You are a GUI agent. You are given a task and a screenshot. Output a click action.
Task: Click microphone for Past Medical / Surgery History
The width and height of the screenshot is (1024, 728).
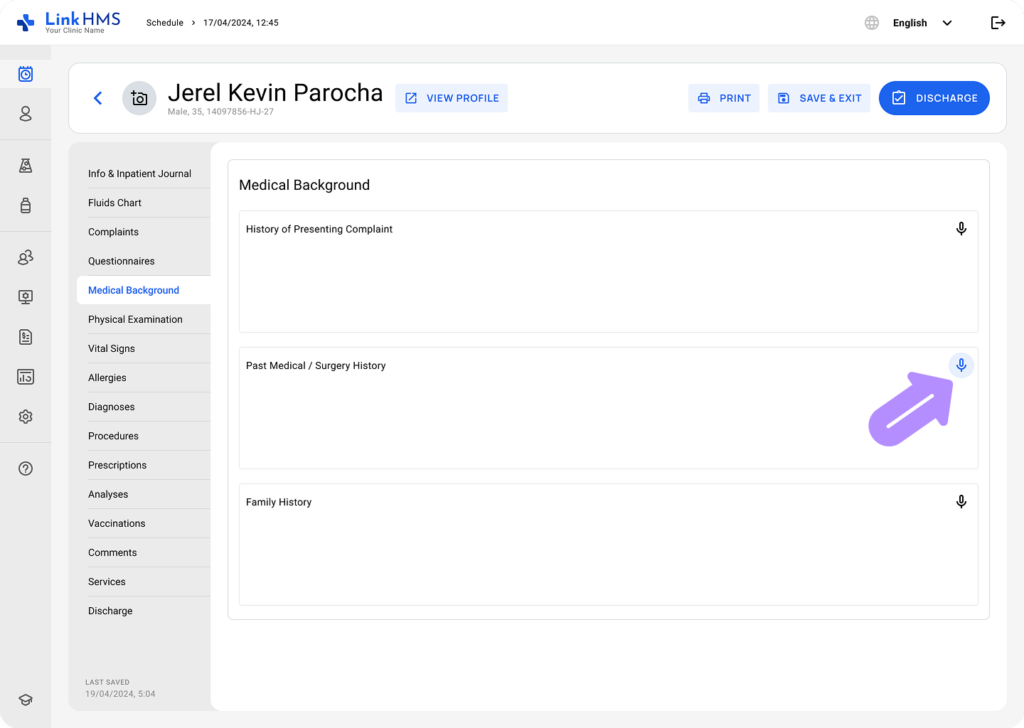(x=961, y=365)
